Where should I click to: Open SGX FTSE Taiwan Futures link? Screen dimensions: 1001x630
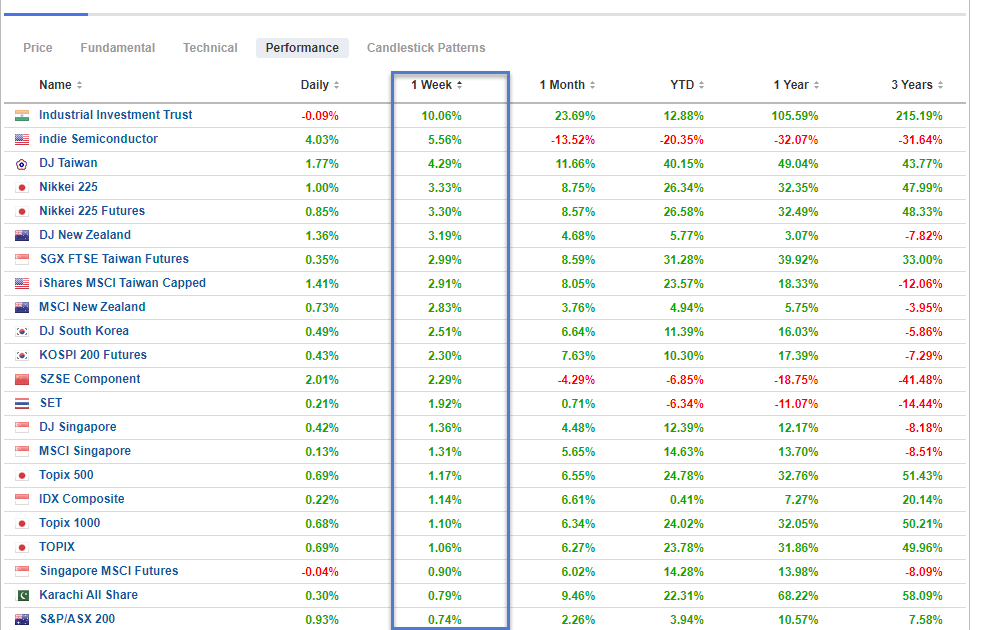click(x=114, y=259)
